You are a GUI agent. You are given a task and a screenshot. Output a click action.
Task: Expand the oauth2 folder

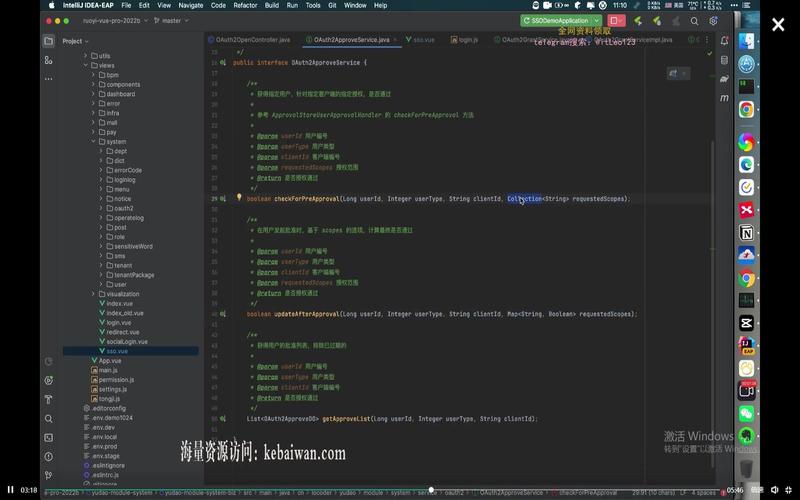101,208
